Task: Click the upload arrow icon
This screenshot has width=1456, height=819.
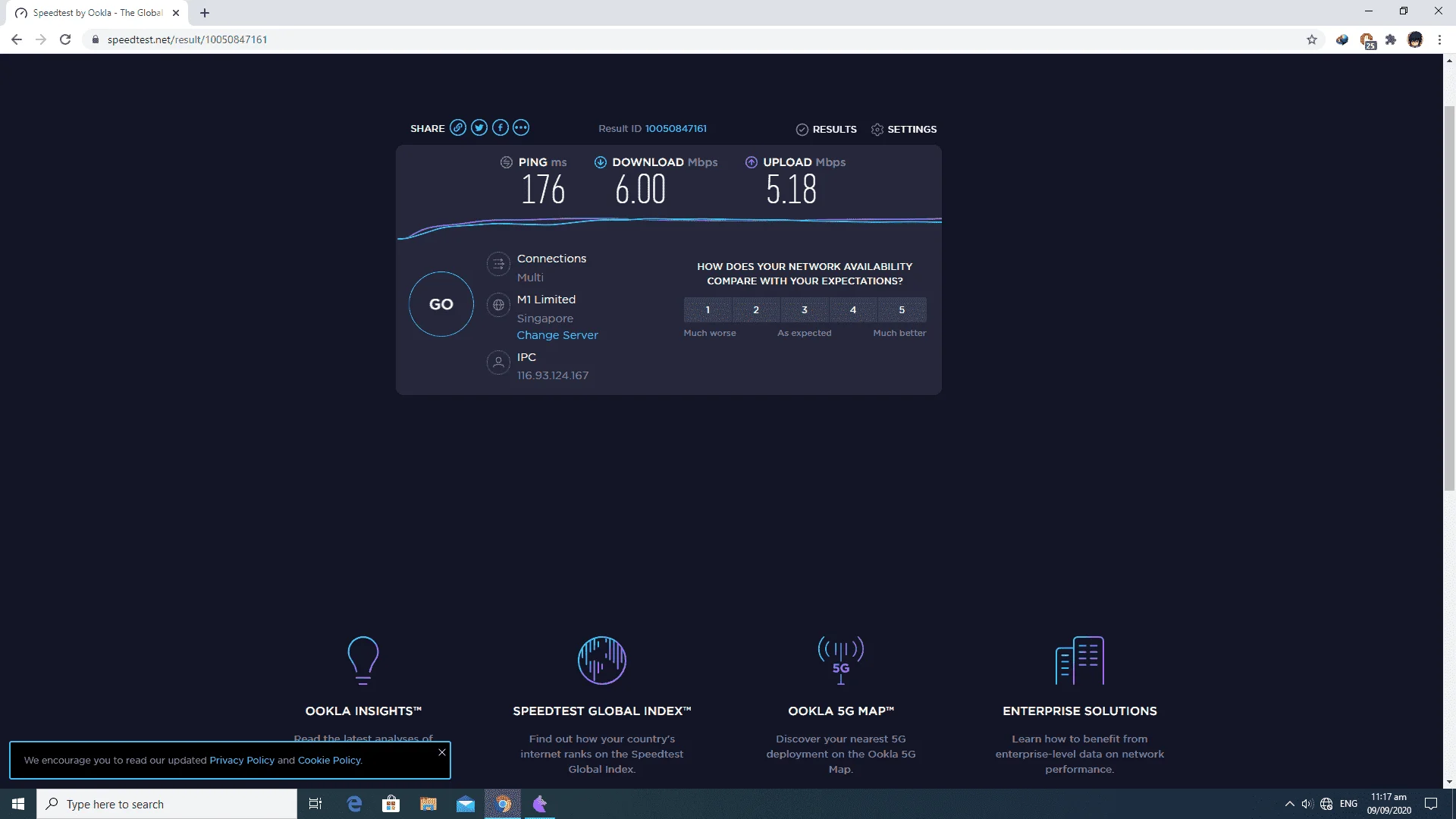Action: coord(752,162)
